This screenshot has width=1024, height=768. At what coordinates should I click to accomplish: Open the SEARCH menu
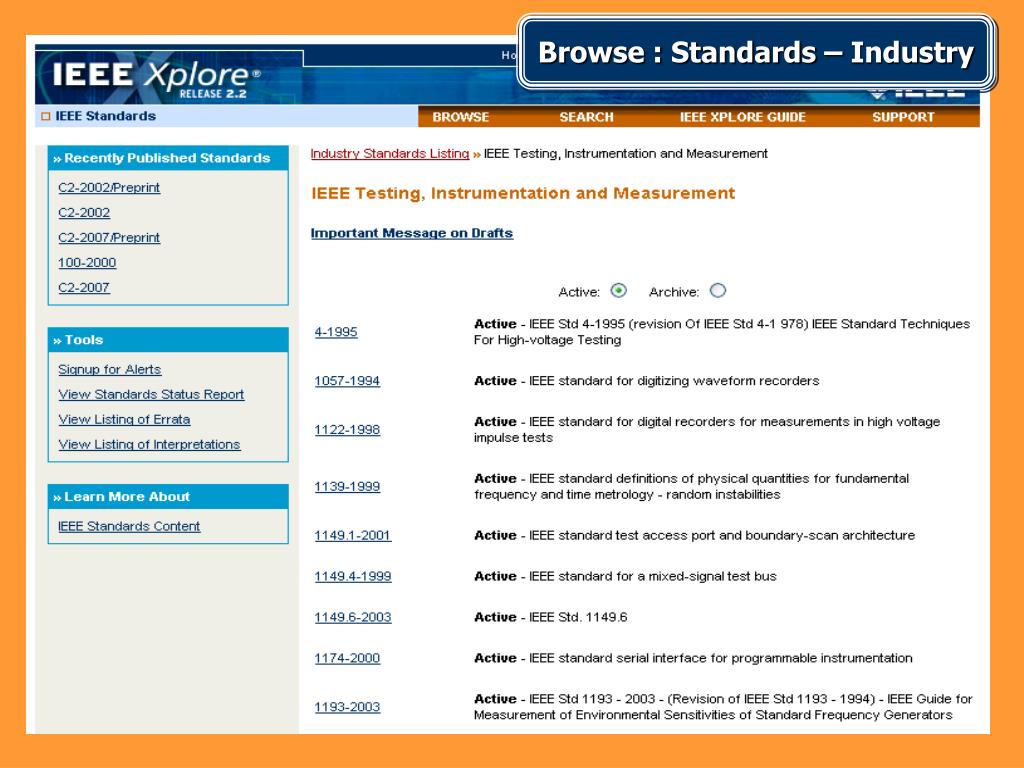click(x=586, y=117)
